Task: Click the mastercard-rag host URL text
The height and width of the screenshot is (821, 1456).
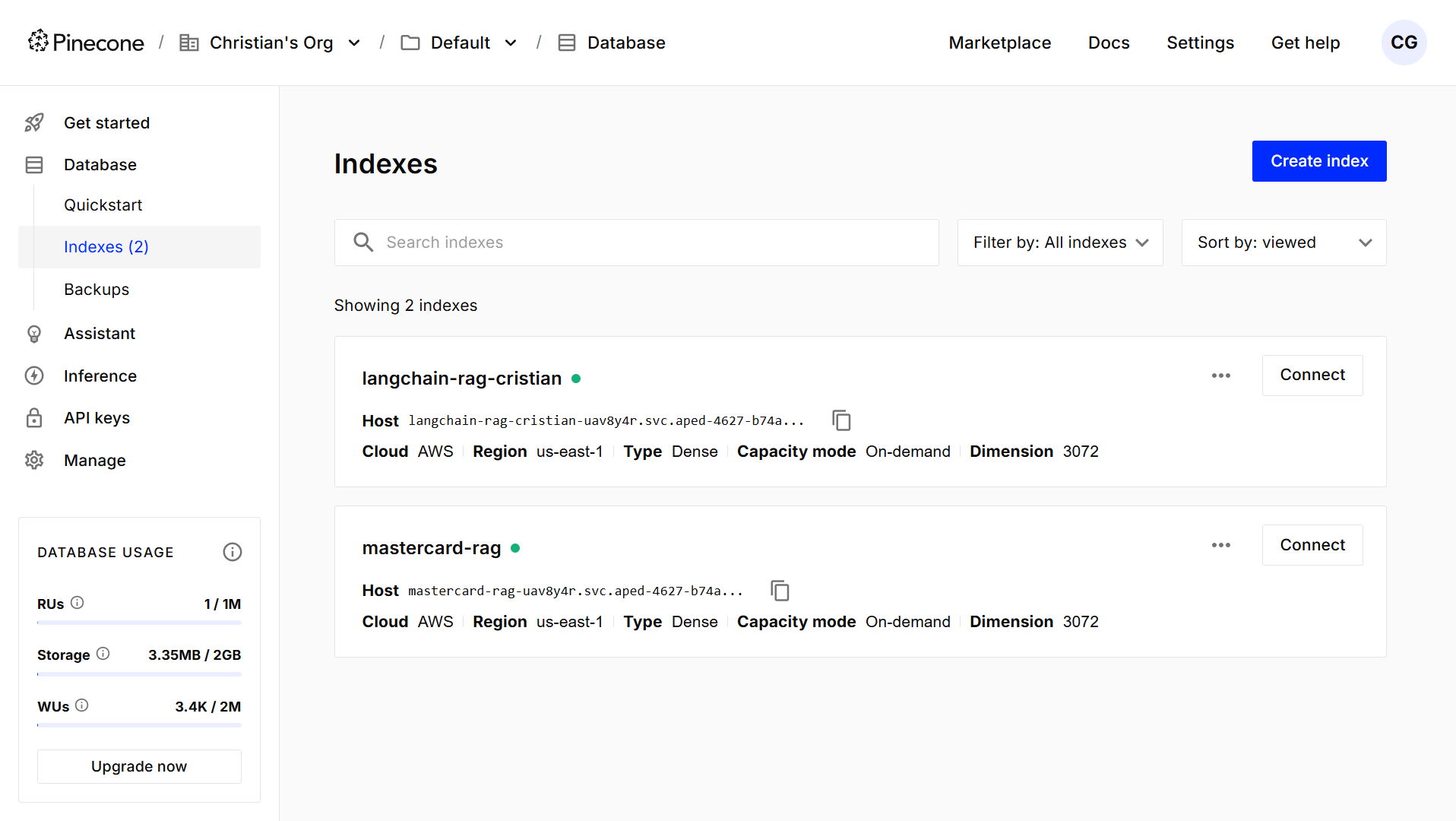Action: (x=575, y=591)
